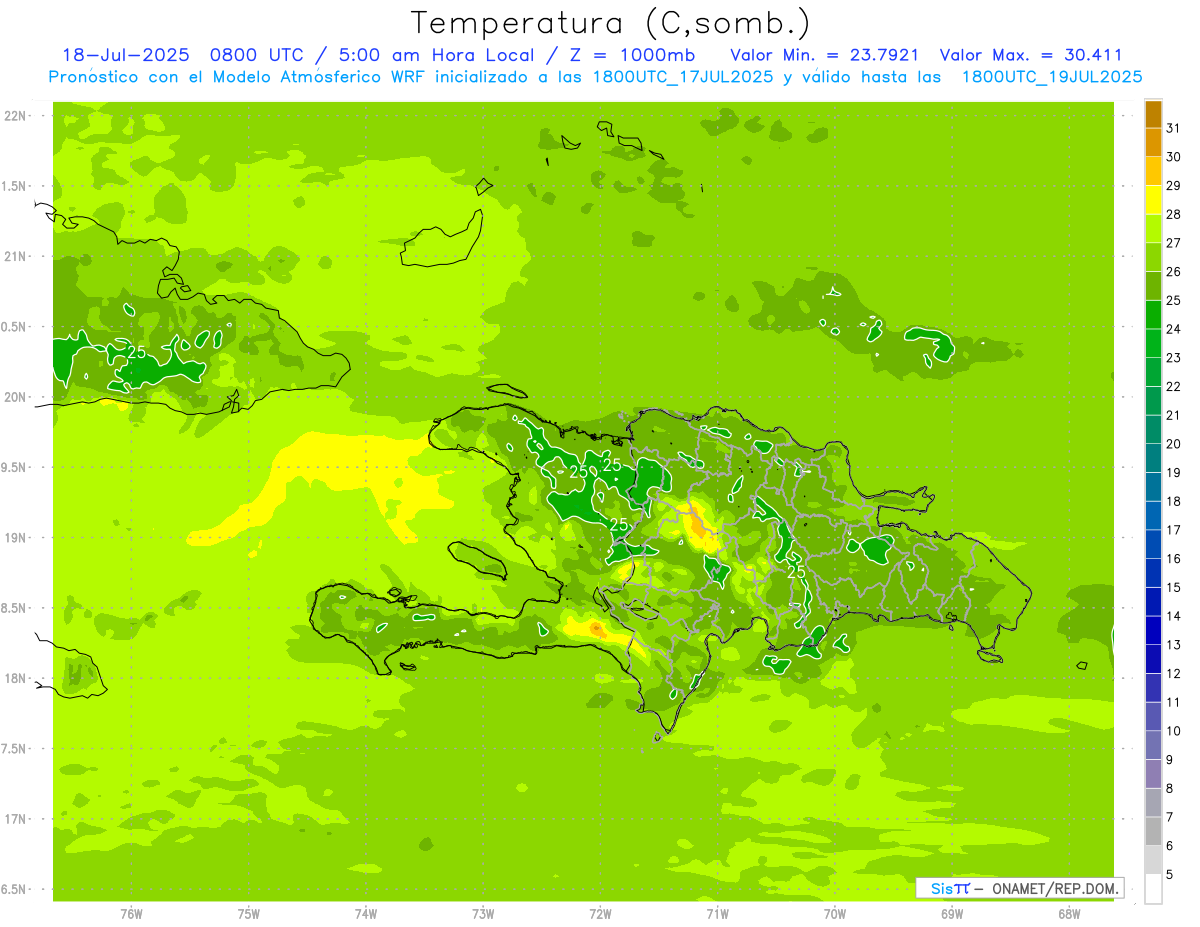Click the legend value "20"

click(1173, 444)
